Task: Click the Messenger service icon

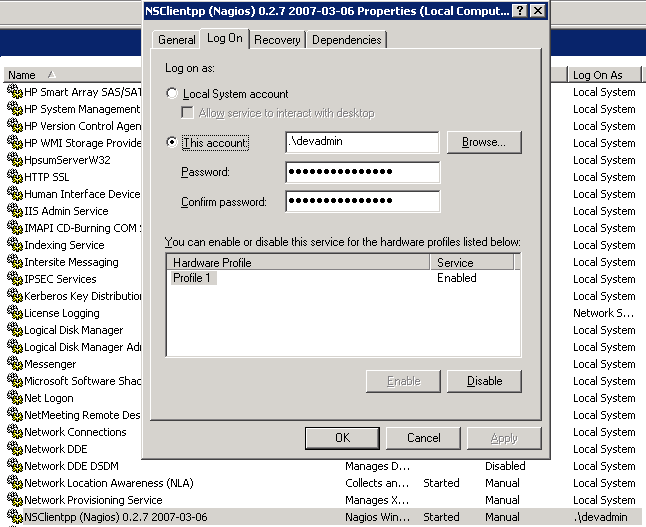Action: 14,364
